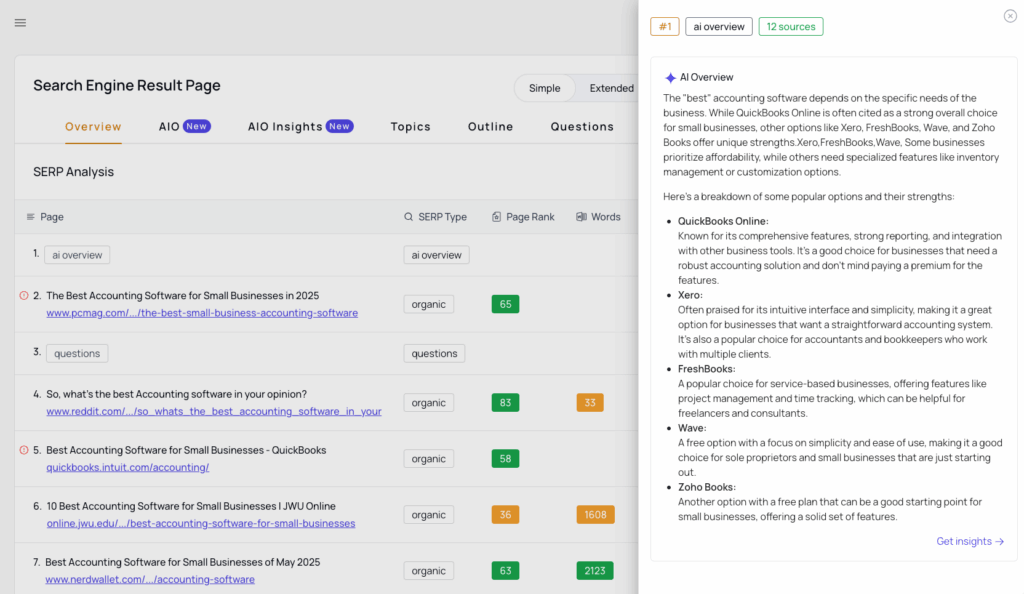Click the page rank 58 badge
The height and width of the screenshot is (594, 1024).
click(505, 459)
